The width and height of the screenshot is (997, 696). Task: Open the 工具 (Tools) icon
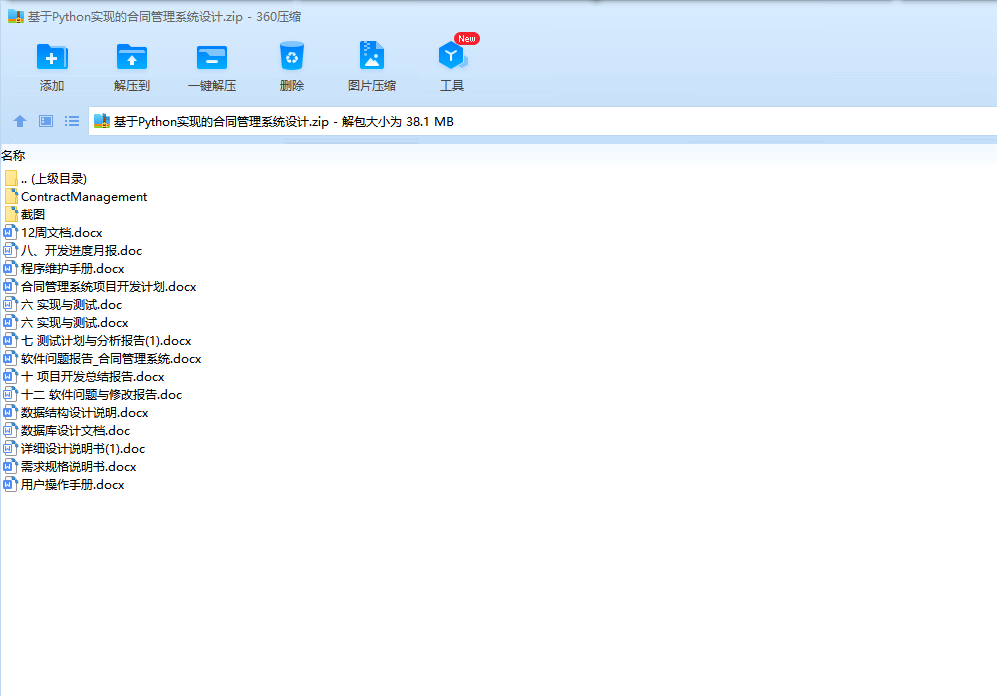point(452,56)
